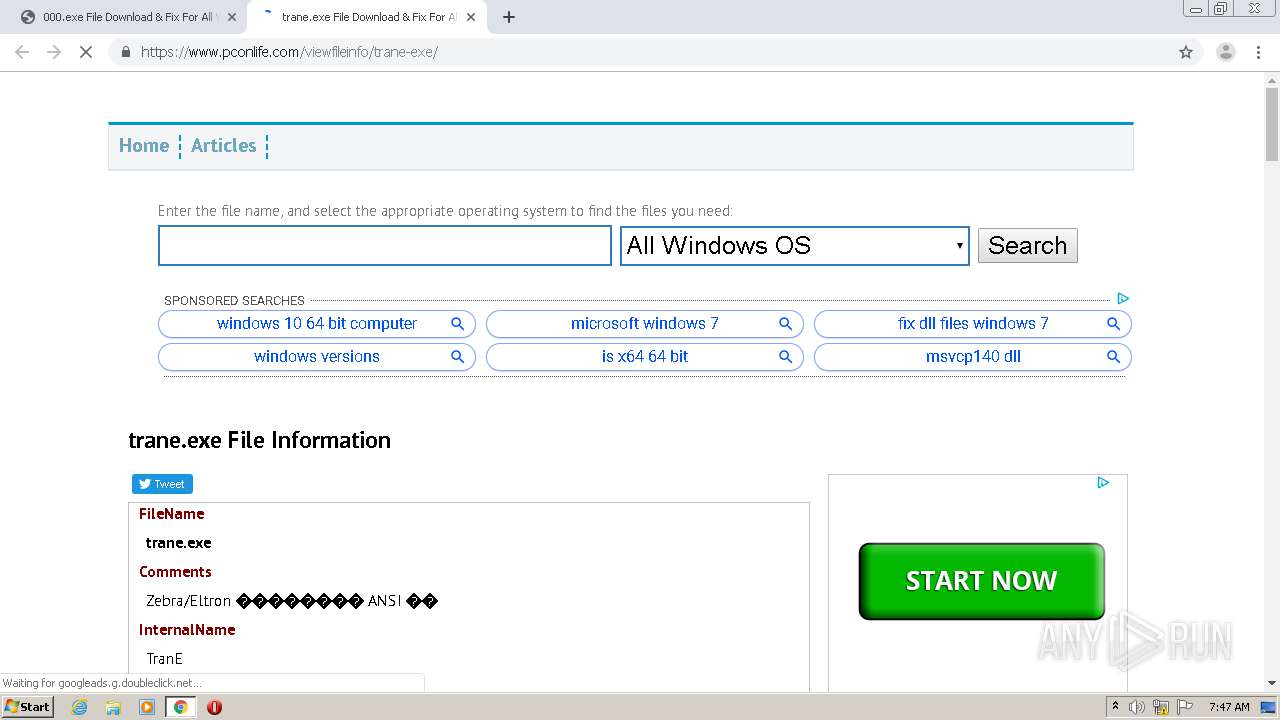This screenshot has width=1280, height=720.
Task: Show hidden system tray icons
Action: point(1115,707)
